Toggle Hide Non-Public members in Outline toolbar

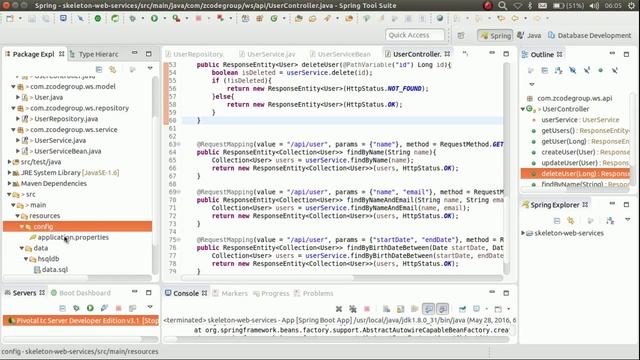click(x=600, y=71)
